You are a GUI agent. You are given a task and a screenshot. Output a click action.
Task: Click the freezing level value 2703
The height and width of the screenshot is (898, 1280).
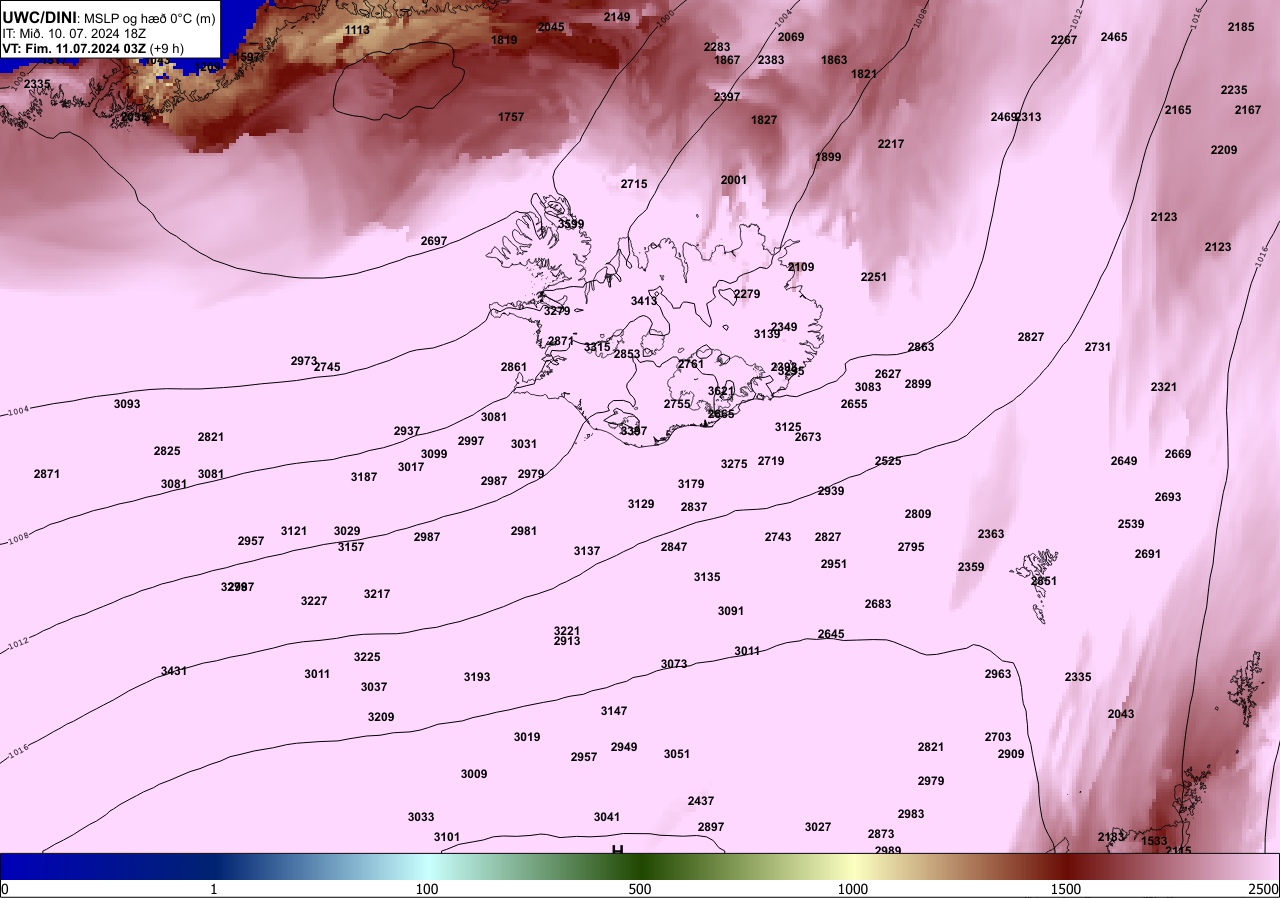(x=998, y=737)
